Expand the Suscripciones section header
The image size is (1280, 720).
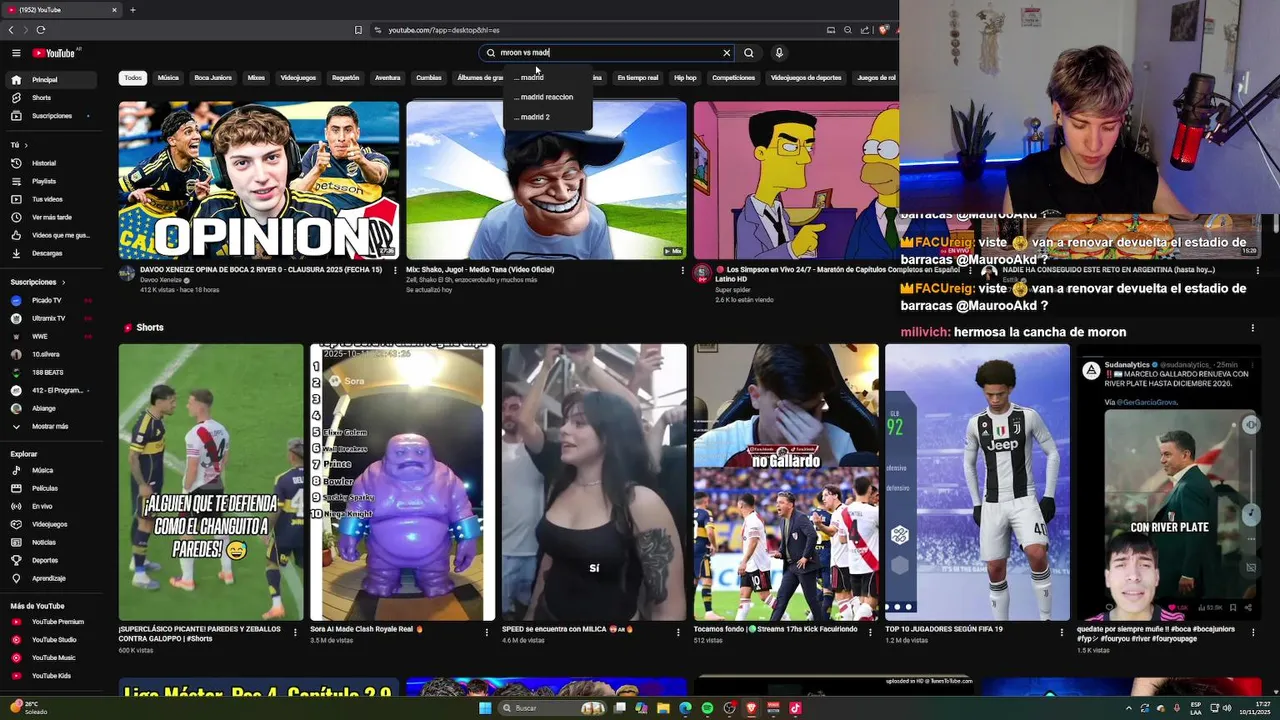point(38,282)
